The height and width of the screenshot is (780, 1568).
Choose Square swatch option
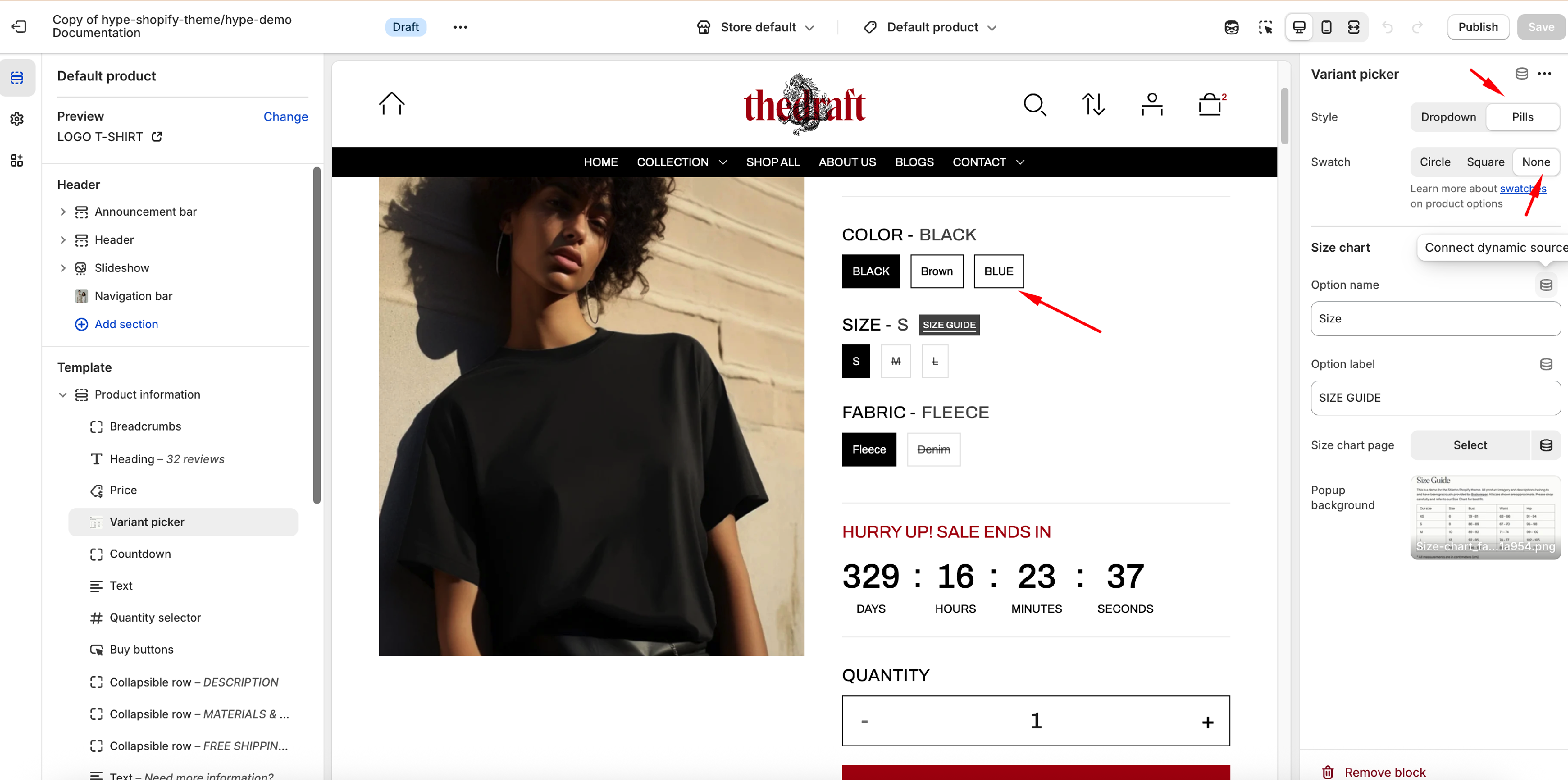coord(1485,162)
